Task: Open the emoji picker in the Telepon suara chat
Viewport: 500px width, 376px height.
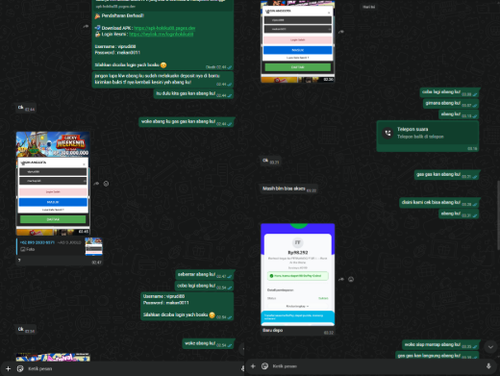Action: click(x=265, y=366)
